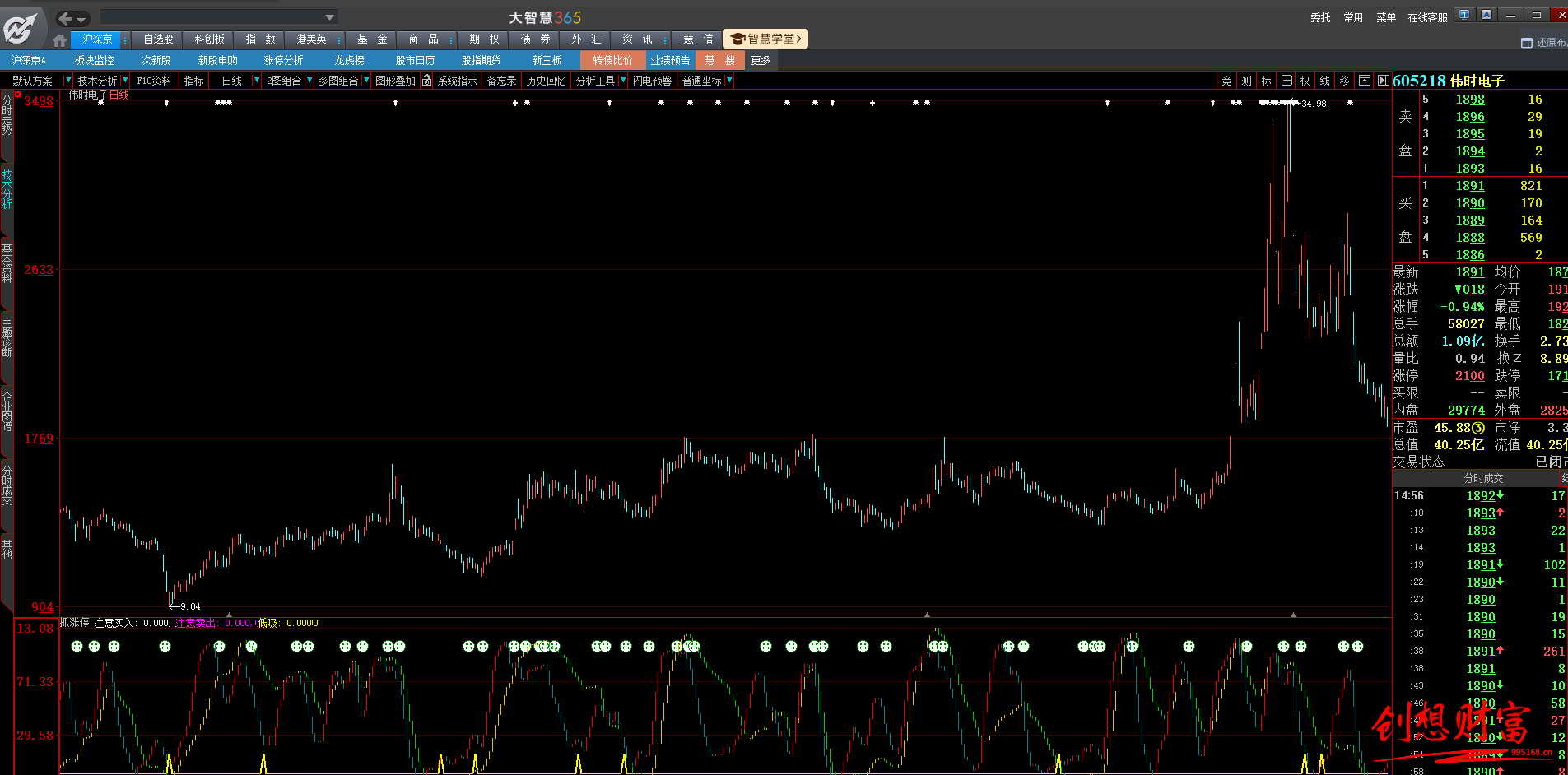Screen dimensions: 1568x775
Task: Open the 菜单 menu
Action: pos(1386,17)
